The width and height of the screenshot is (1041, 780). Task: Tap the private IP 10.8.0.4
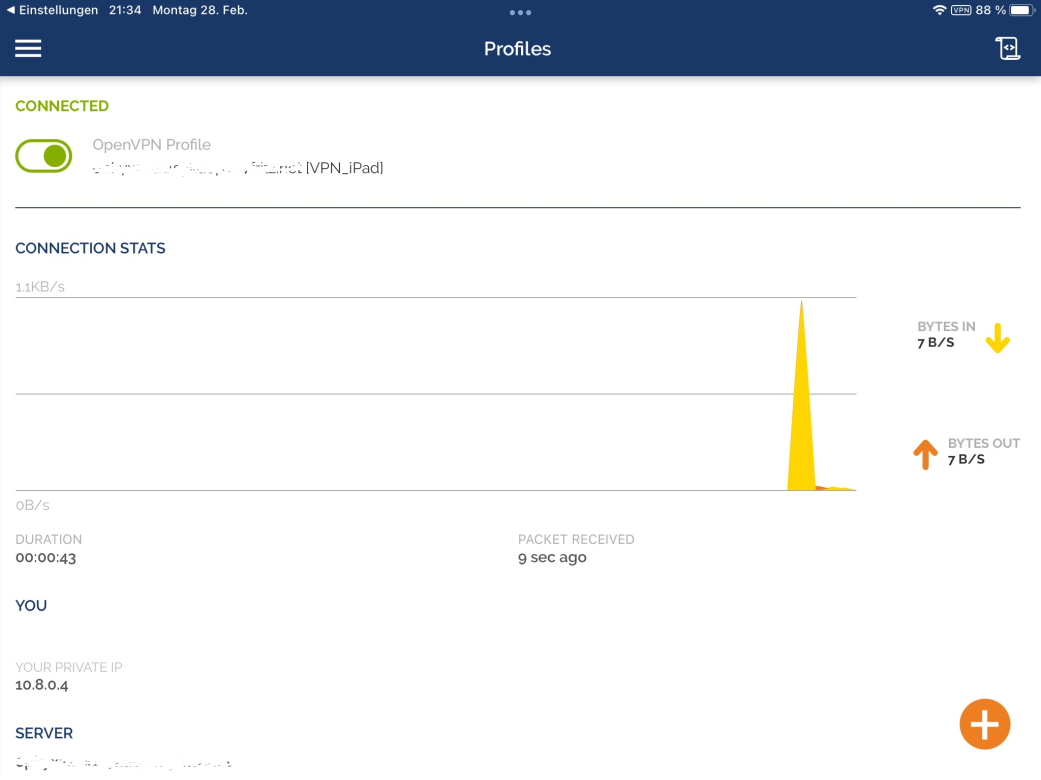[42, 685]
